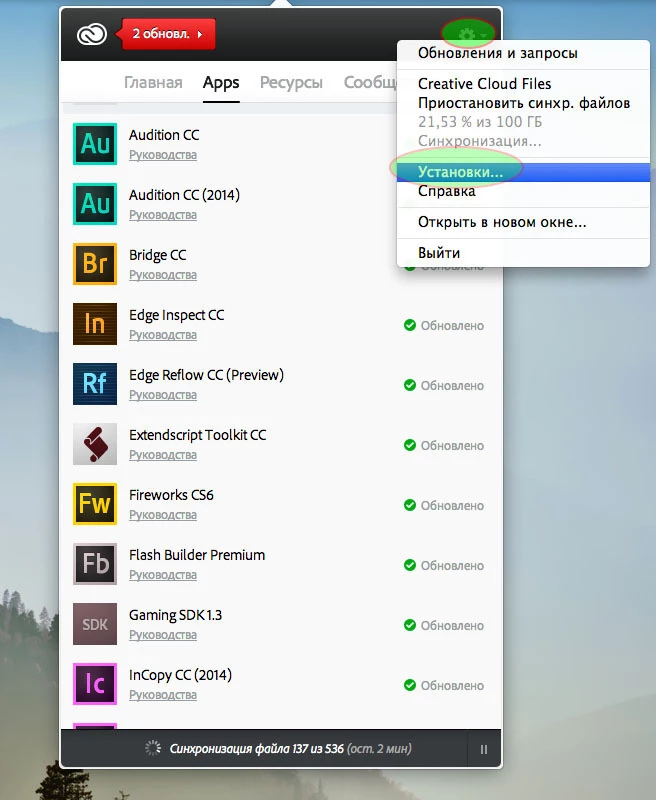Click Обновлено status for Edge Reflow CC
The image size is (656, 800).
click(x=444, y=385)
